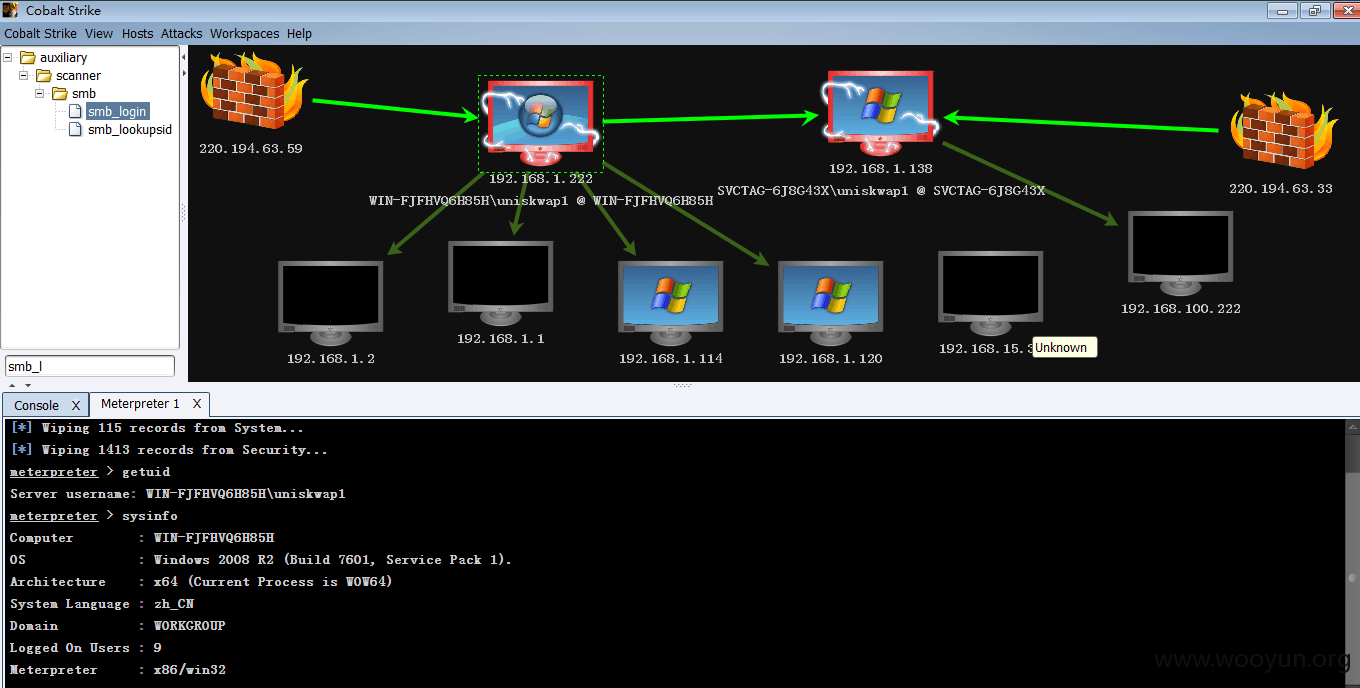The height and width of the screenshot is (688, 1360).
Task: Click the scanner folder icon
Action: 44,76
